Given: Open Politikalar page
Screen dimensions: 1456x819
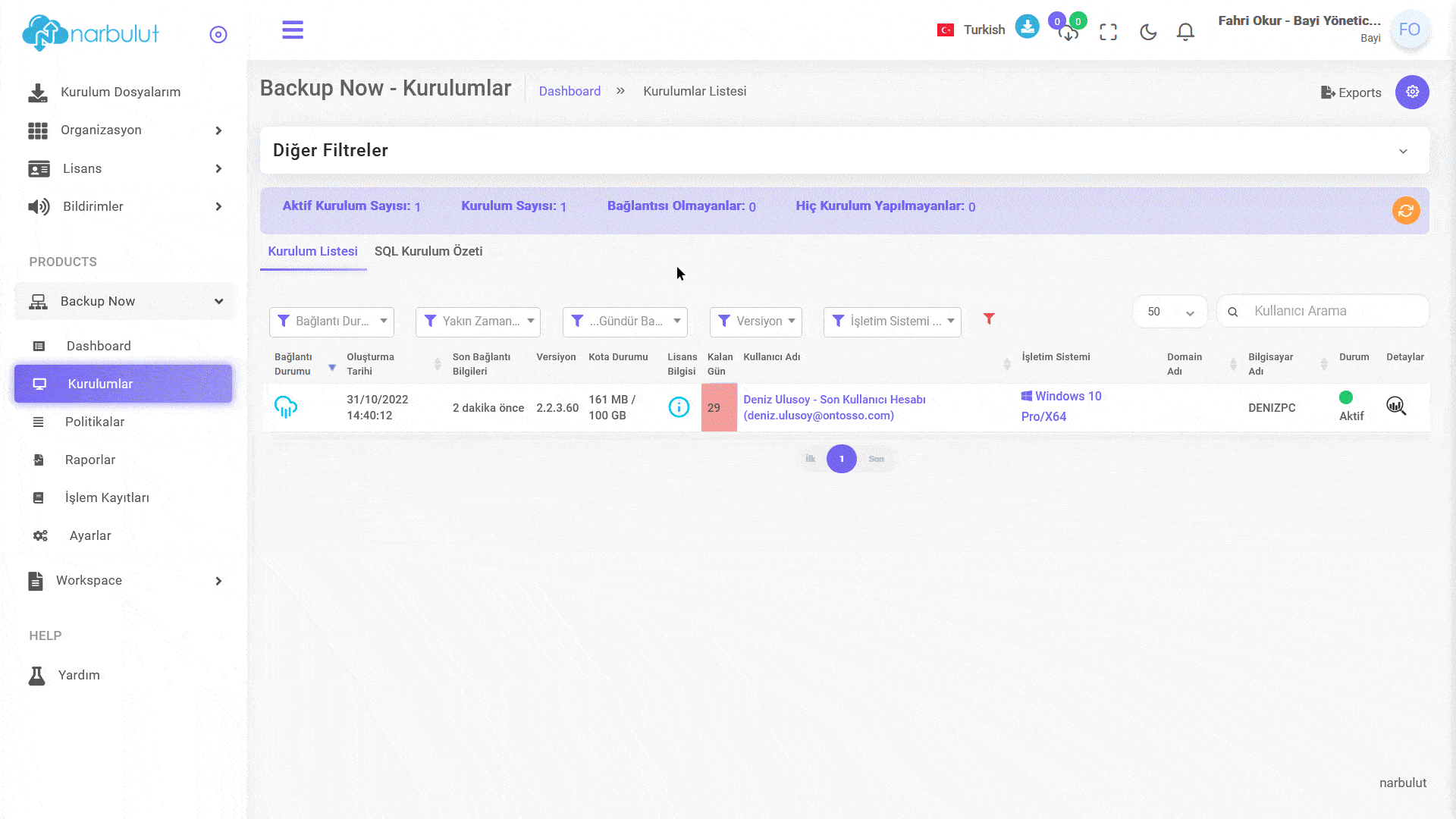Looking at the screenshot, I should [x=95, y=422].
